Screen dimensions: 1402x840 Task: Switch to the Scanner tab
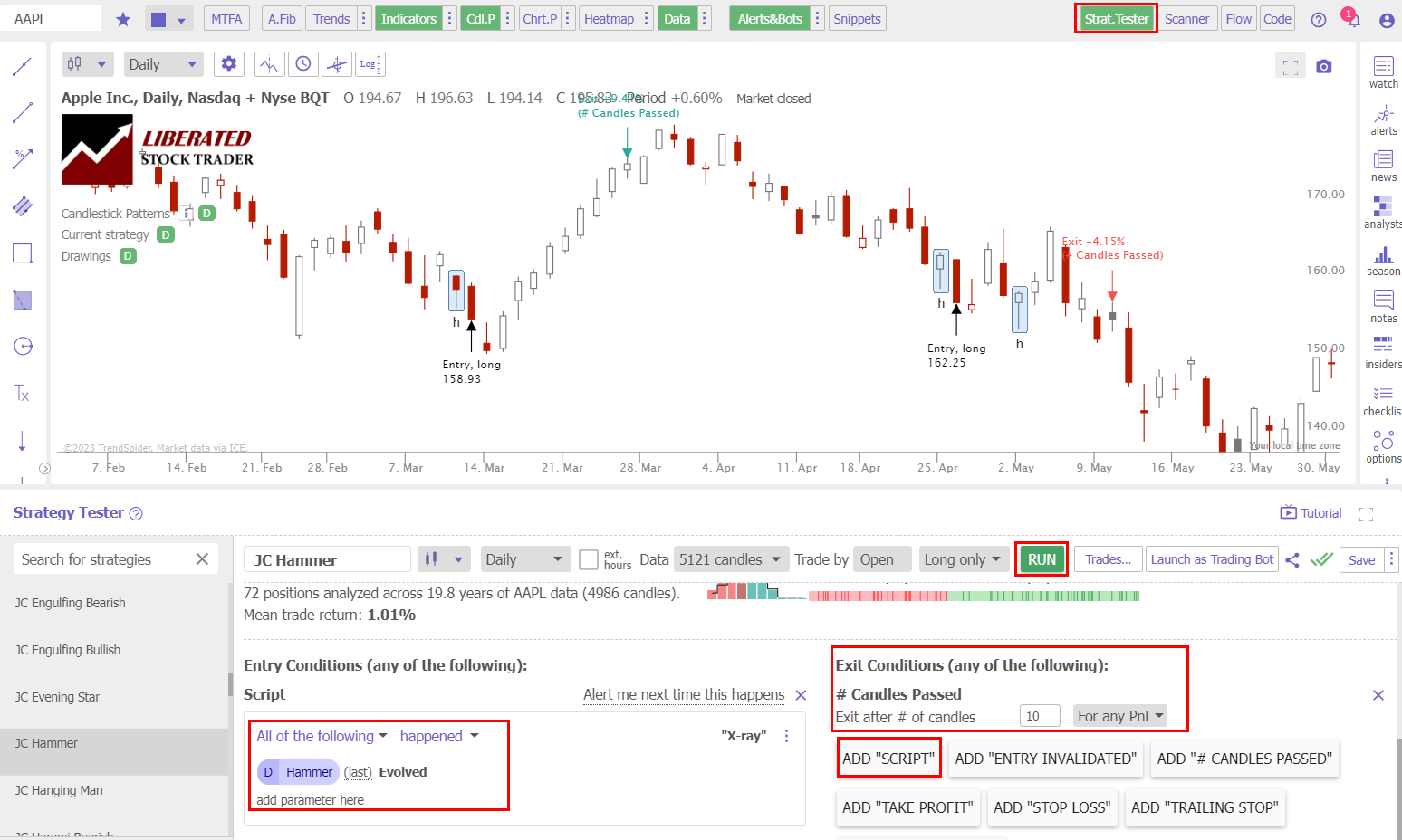1187,17
